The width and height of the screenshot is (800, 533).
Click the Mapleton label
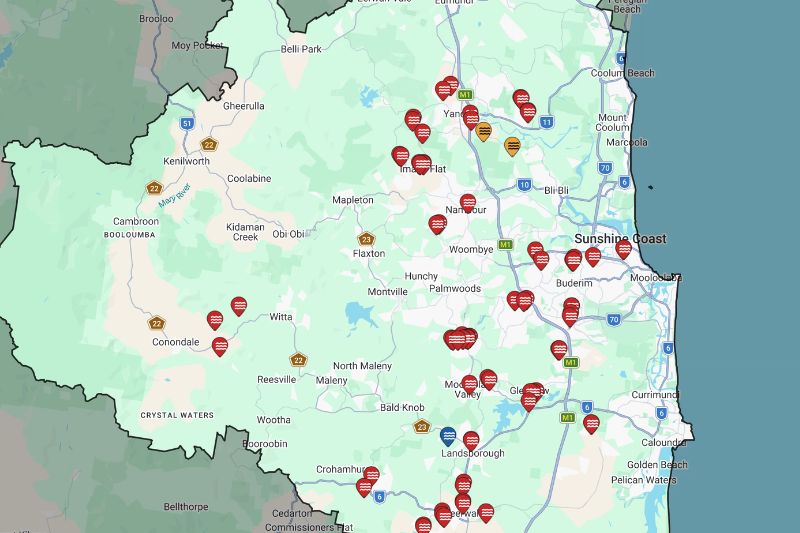tap(353, 200)
